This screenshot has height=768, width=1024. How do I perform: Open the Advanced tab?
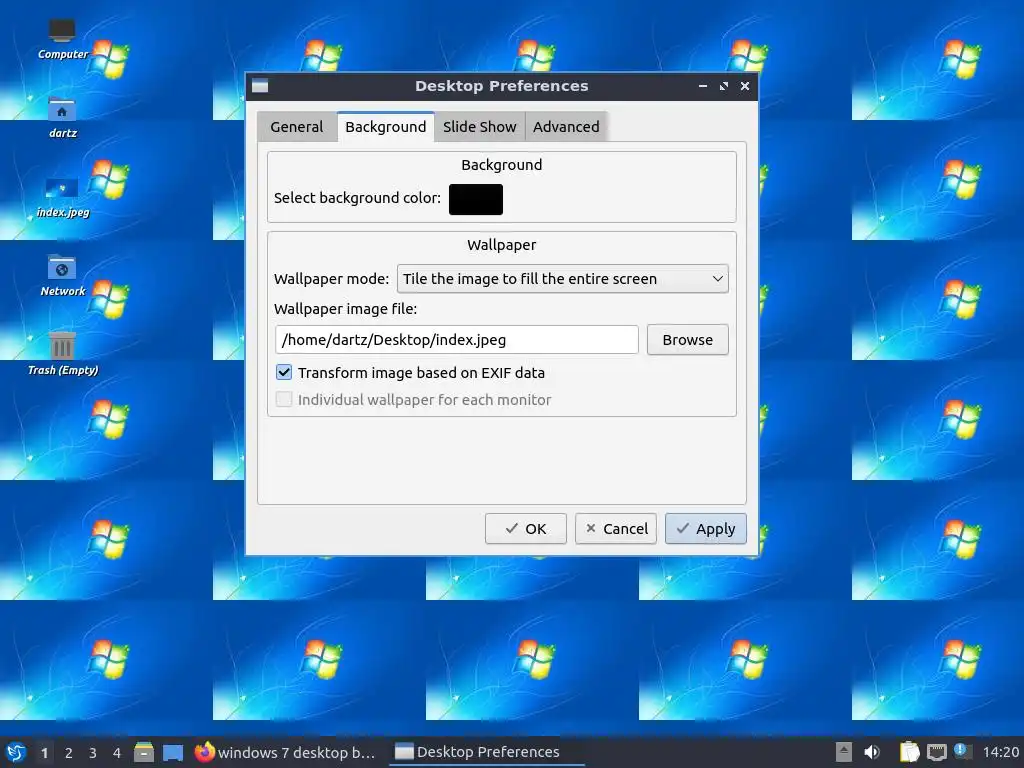click(x=566, y=127)
